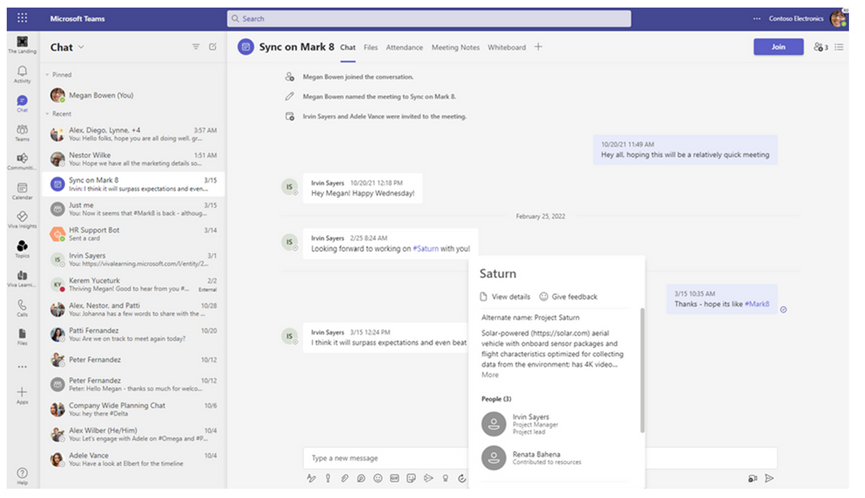The image size is (865, 498).
Task: Open the Just me chat
Action: (134, 209)
